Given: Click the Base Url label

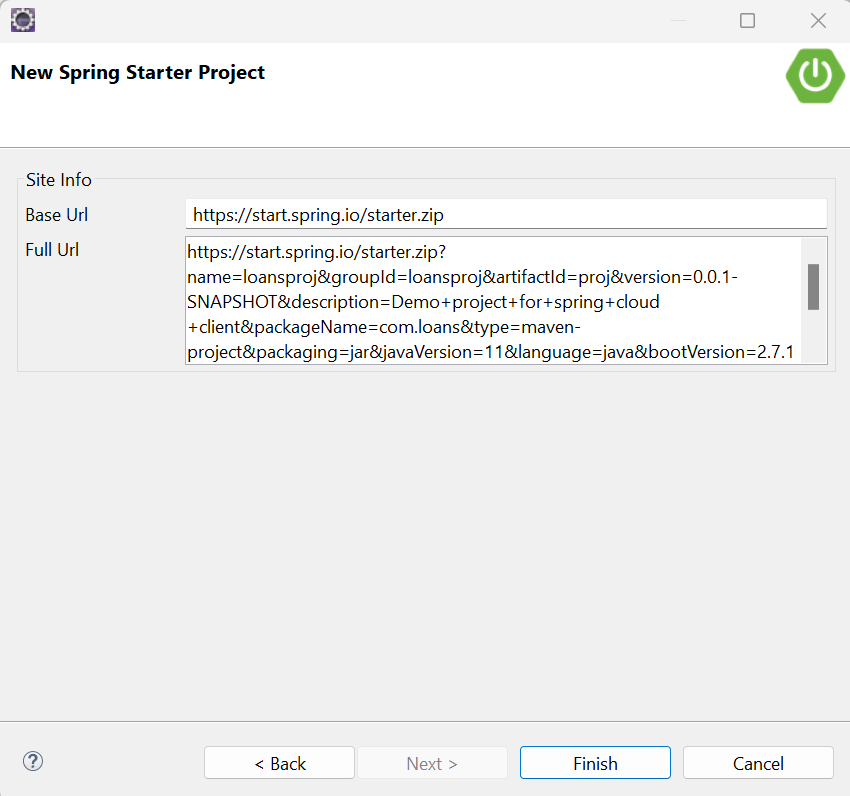Looking at the screenshot, I should pyautogui.click(x=57, y=214).
